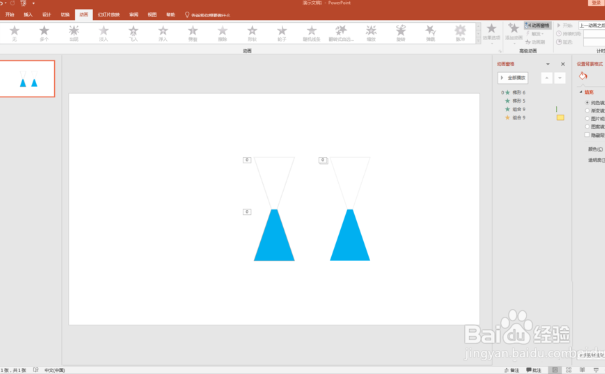
Task: Open the 视图 (View) ribbon tab
Action: 152,15
